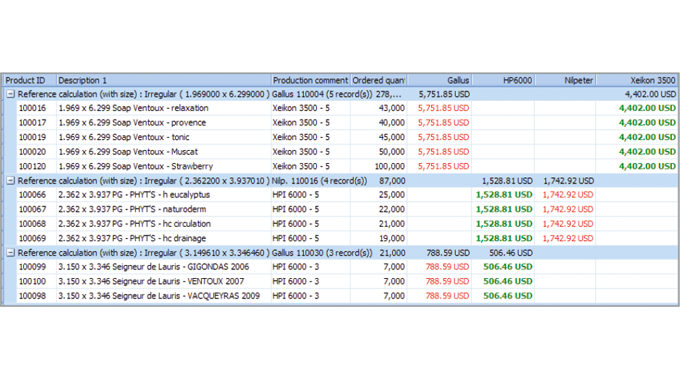Click Soap Ventoux - relaxation description

tap(134, 108)
